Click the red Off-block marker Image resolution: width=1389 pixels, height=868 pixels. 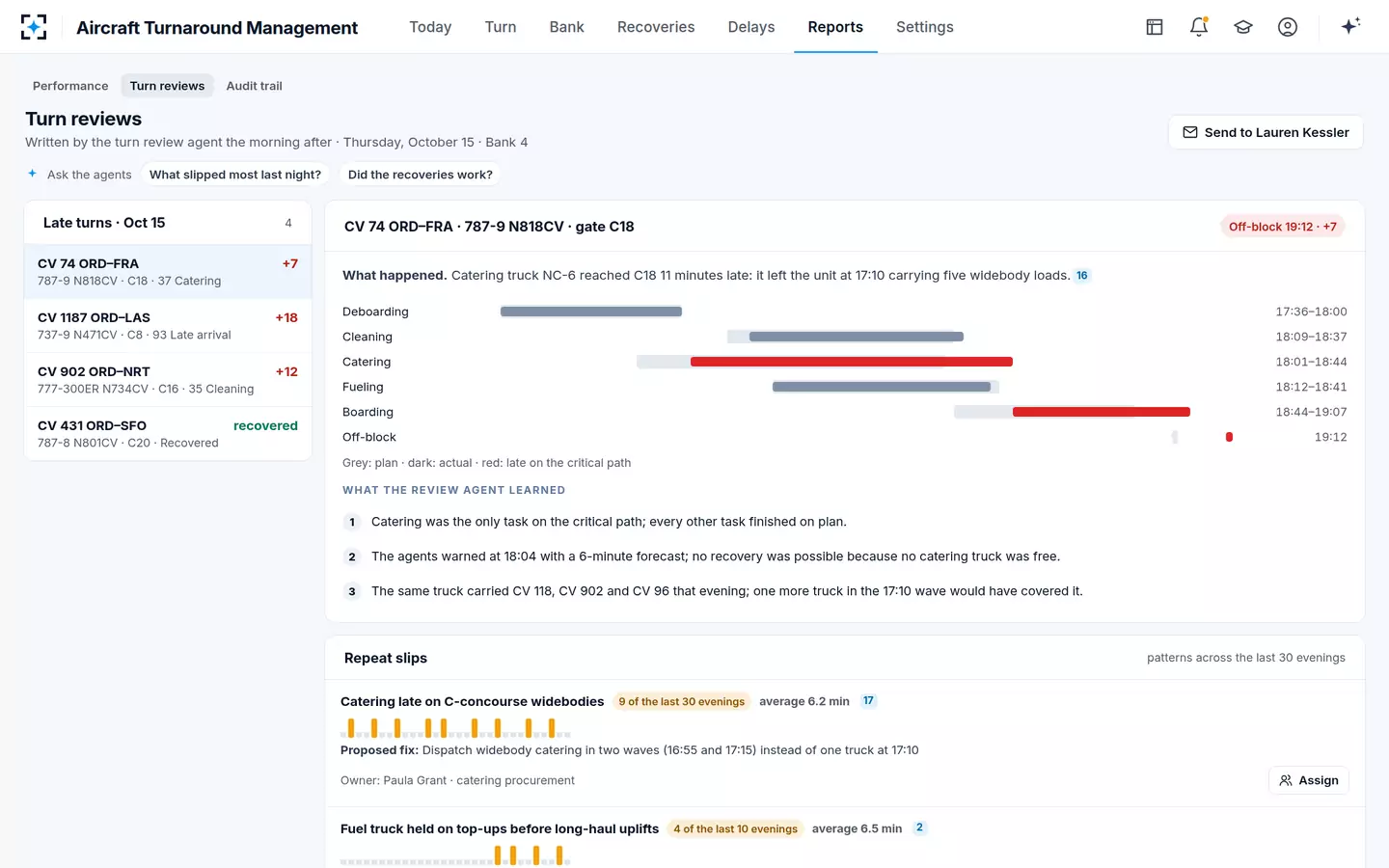[1229, 437]
